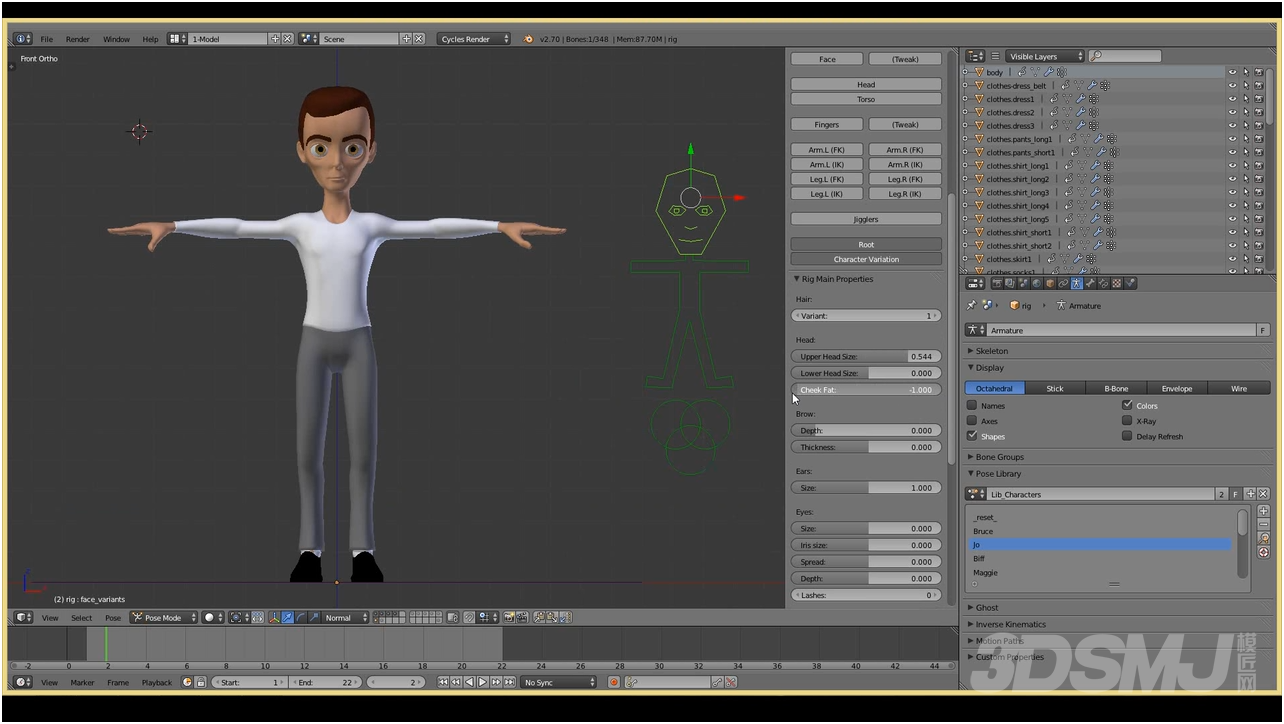Open the Render menu
The height and width of the screenshot is (724, 1284).
coord(77,39)
